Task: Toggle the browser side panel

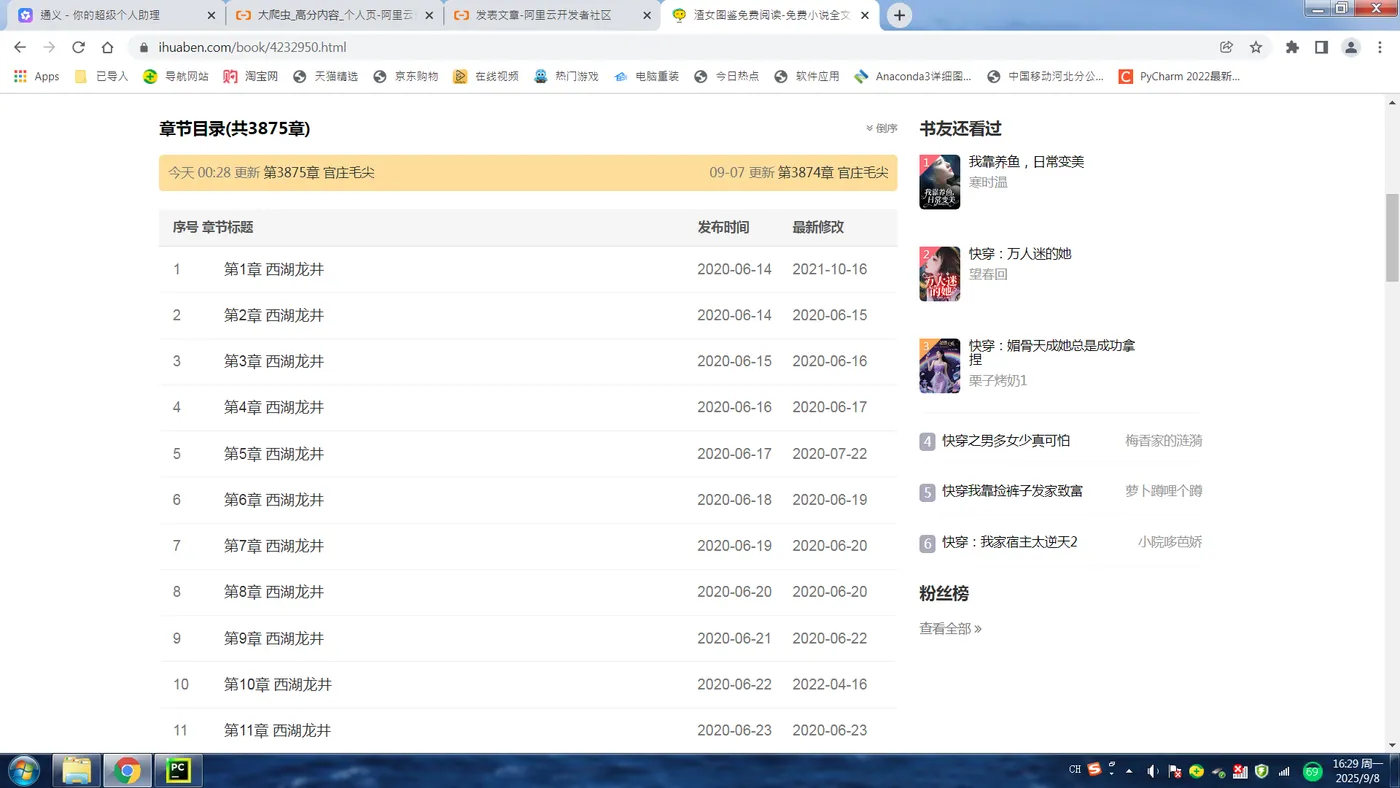Action: point(1321,47)
